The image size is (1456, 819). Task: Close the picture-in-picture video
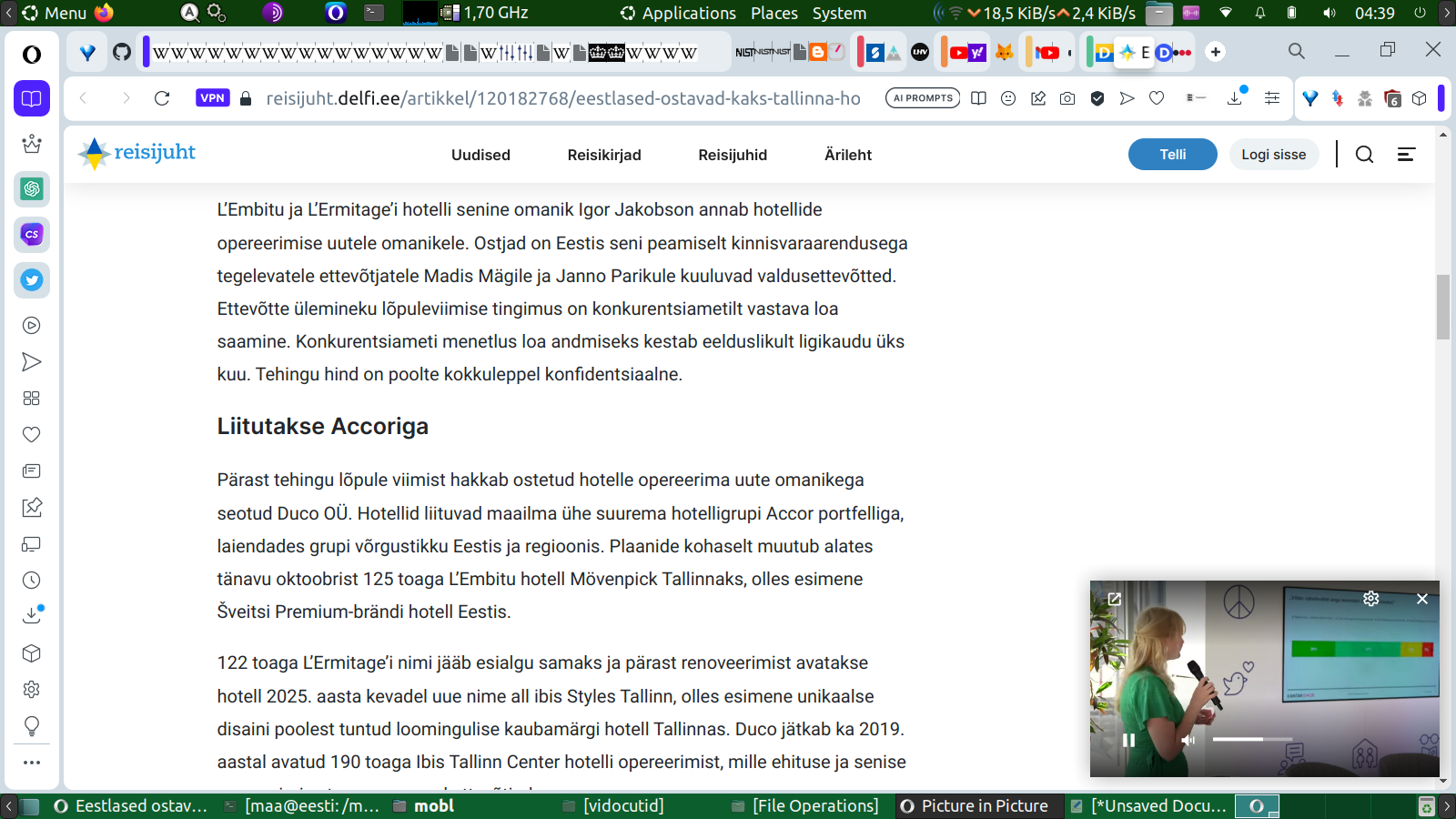pos(1422,599)
